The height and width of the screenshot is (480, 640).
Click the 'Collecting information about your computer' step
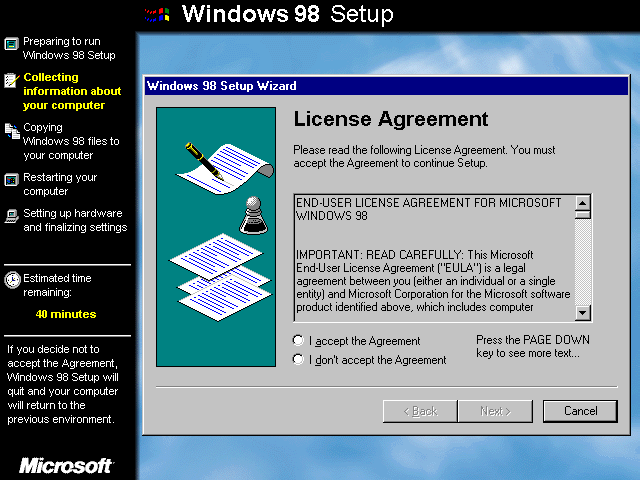tap(72, 91)
